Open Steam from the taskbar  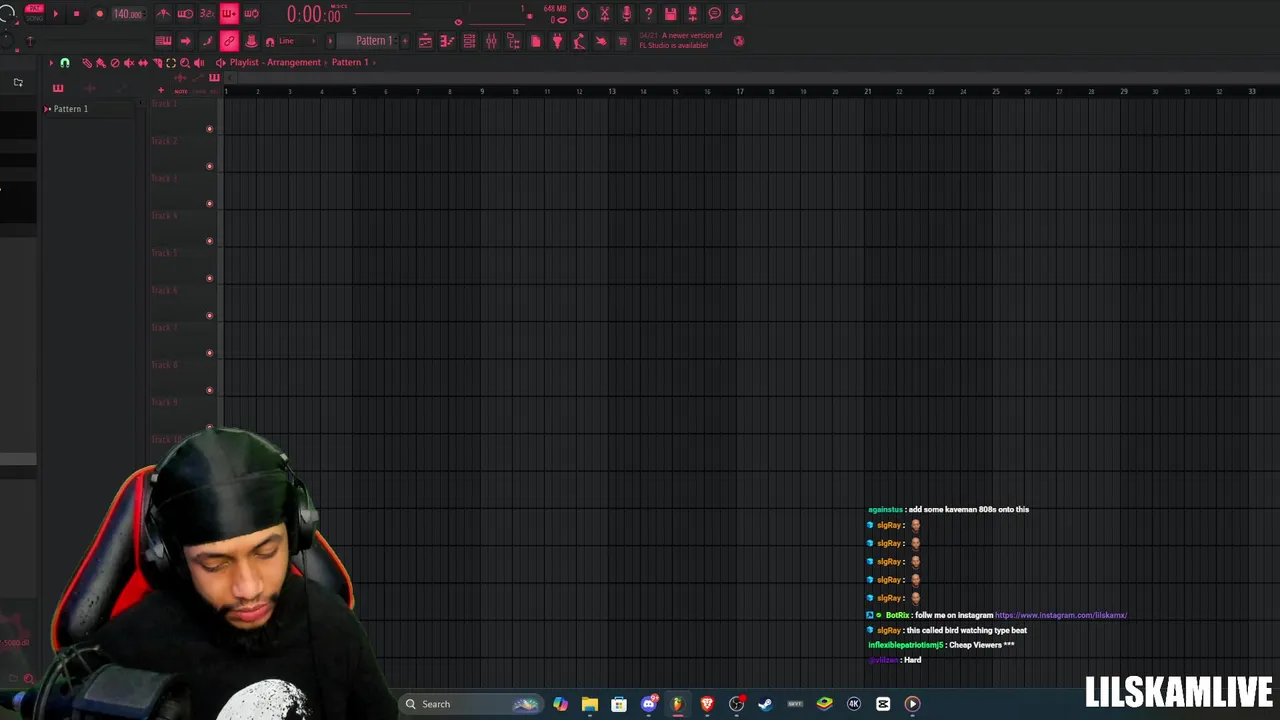coord(766,704)
